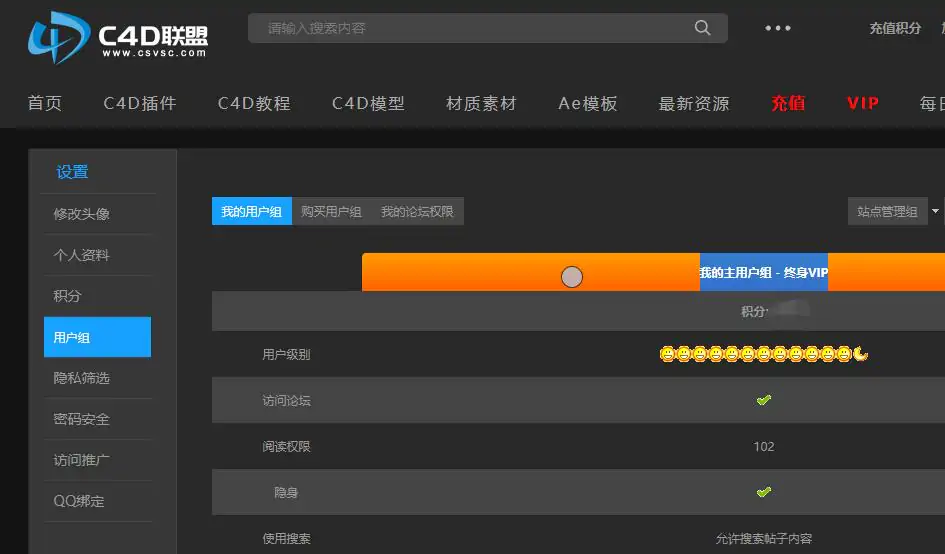945x554 pixels.
Task: Select 用户组 in the sidebar
Action: (98, 337)
